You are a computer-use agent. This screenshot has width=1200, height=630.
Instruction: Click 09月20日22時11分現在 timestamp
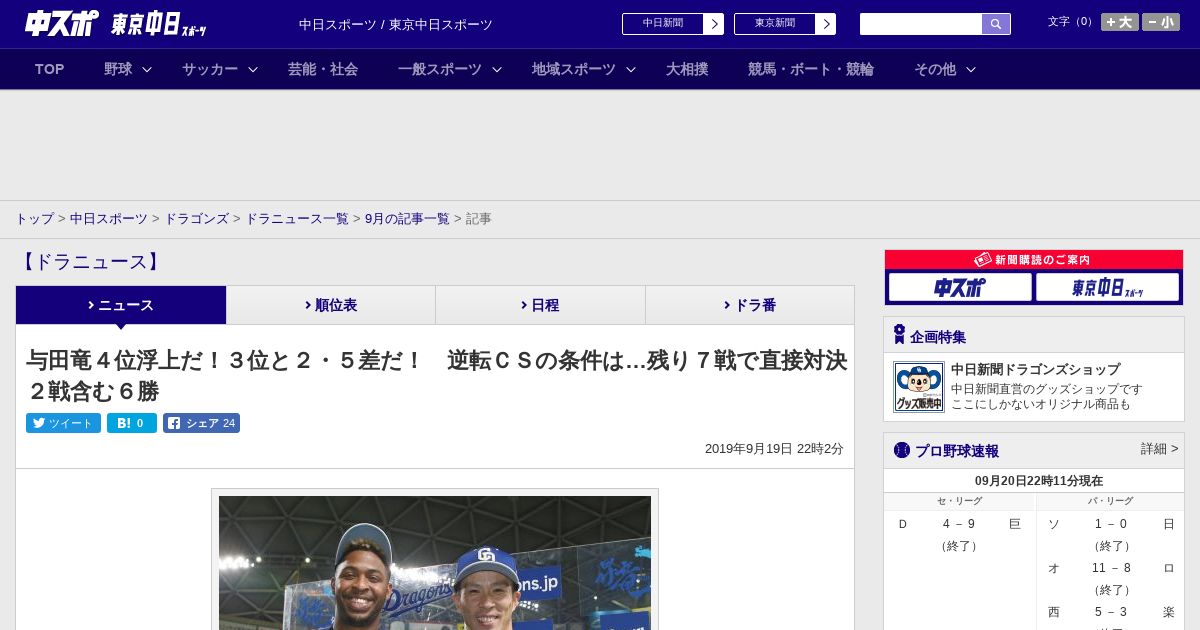(x=1039, y=481)
